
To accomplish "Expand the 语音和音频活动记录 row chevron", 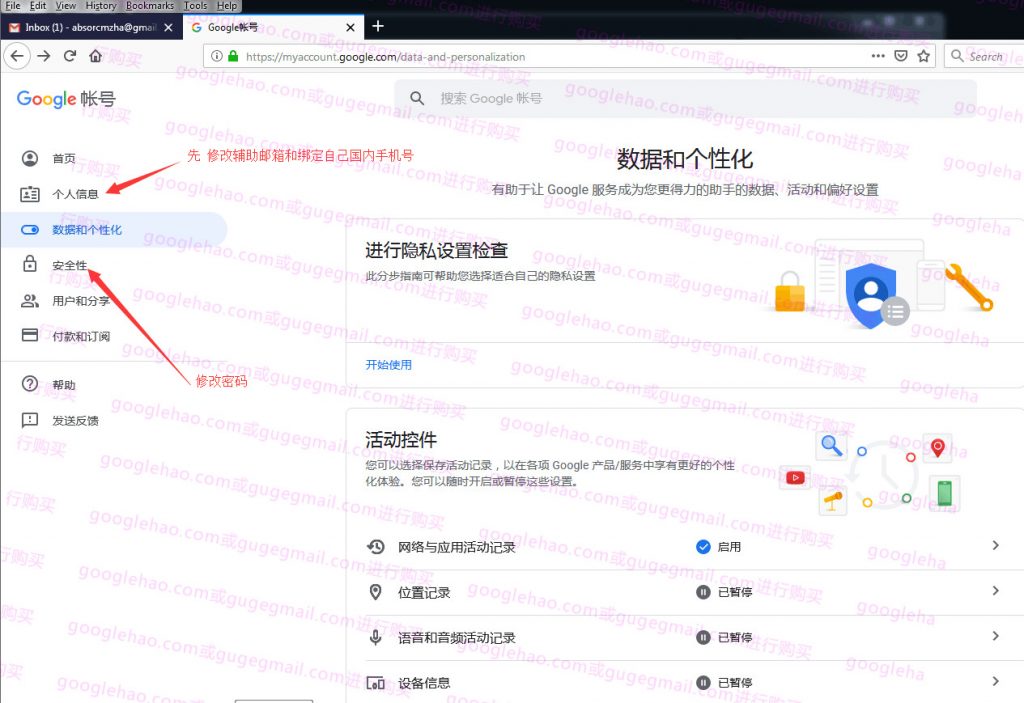I will [995, 636].
